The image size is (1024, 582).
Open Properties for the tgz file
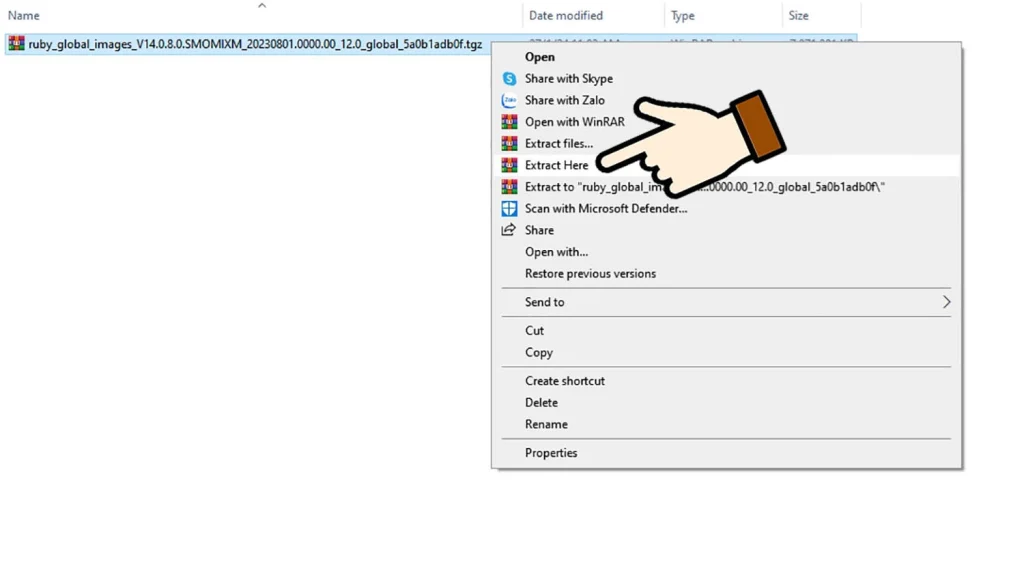pos(551,453)
